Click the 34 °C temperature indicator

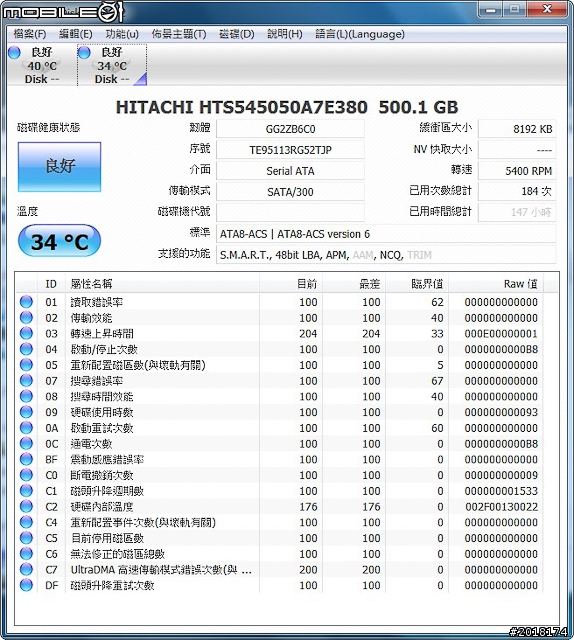pos(59,241)
